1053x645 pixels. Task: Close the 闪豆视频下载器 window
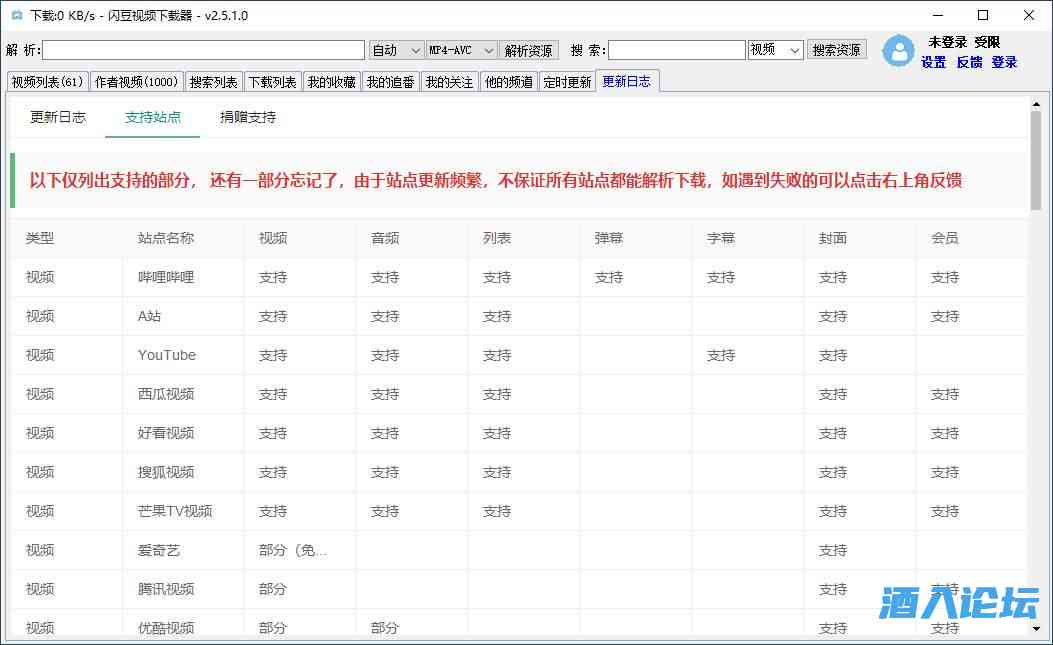click(1028, 15)
